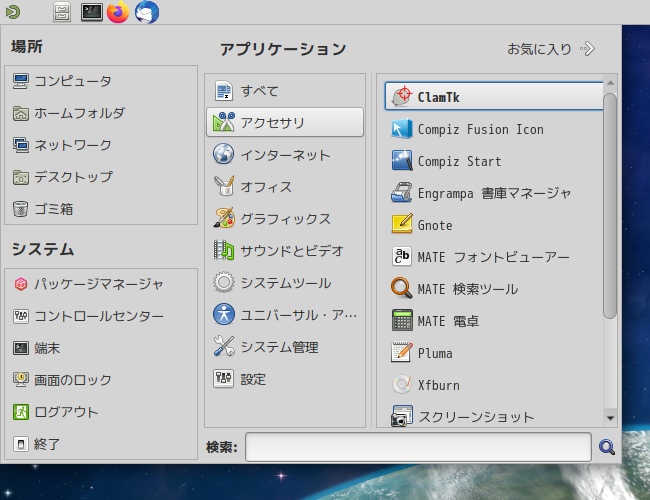Select 設定 category
The height and width of the screenshot is (500, 650).
click(285, 379)
